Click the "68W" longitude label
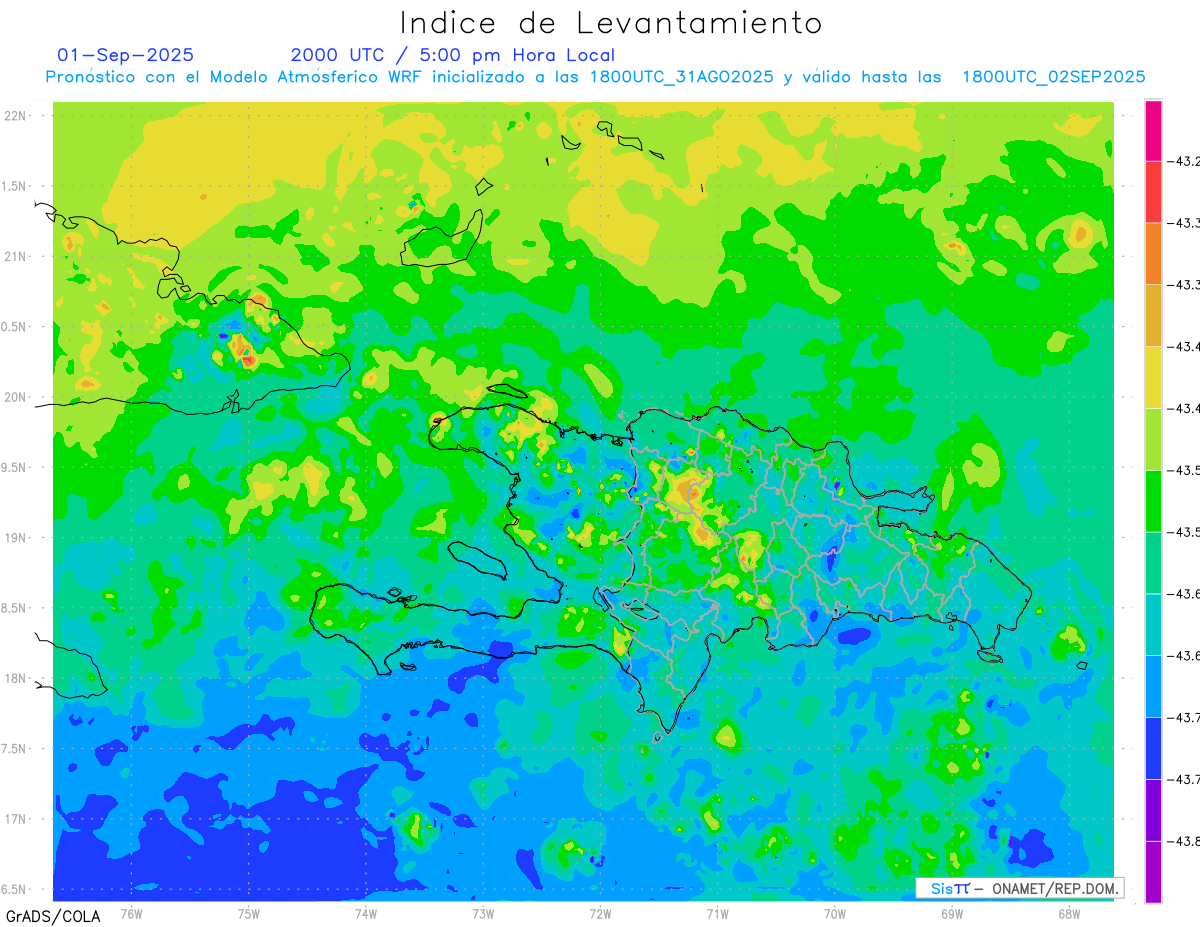The width and height of the screenshot is (1200, 927). coord(1069,914)
